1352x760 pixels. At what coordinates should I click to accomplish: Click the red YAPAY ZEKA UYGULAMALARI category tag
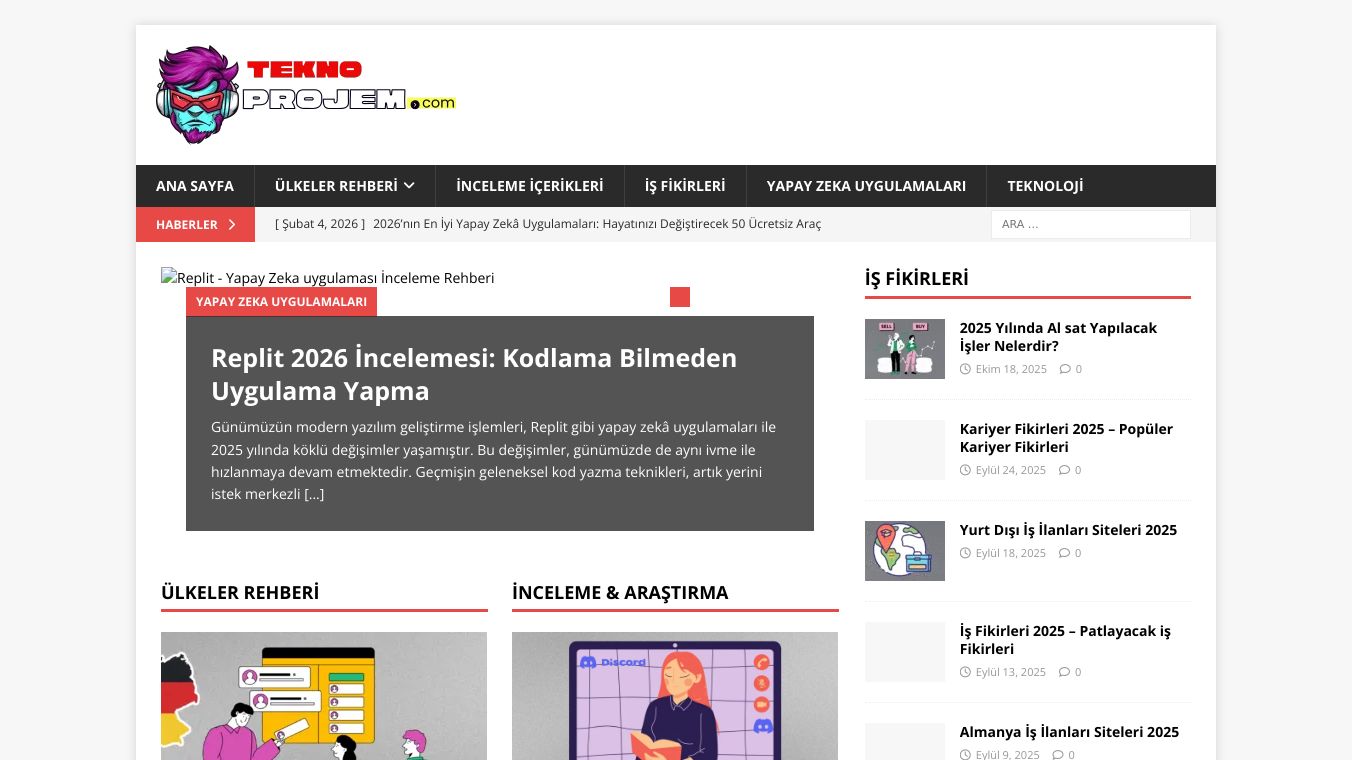[281, 301]
